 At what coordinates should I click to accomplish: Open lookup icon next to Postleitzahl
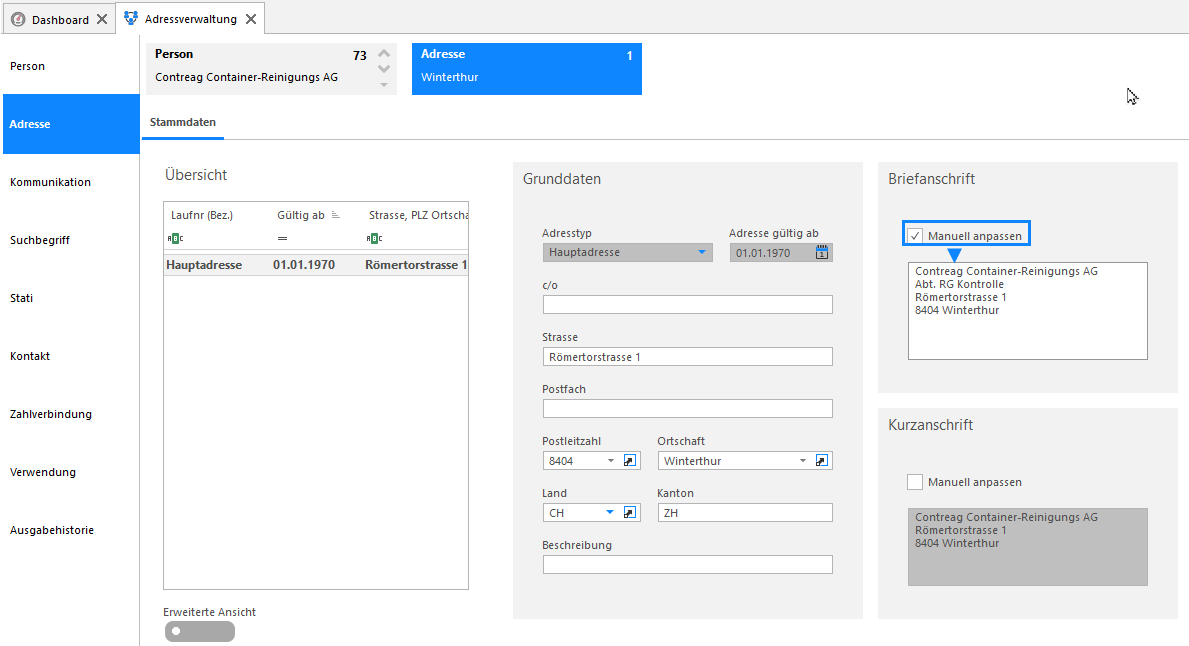pos(629,460)
